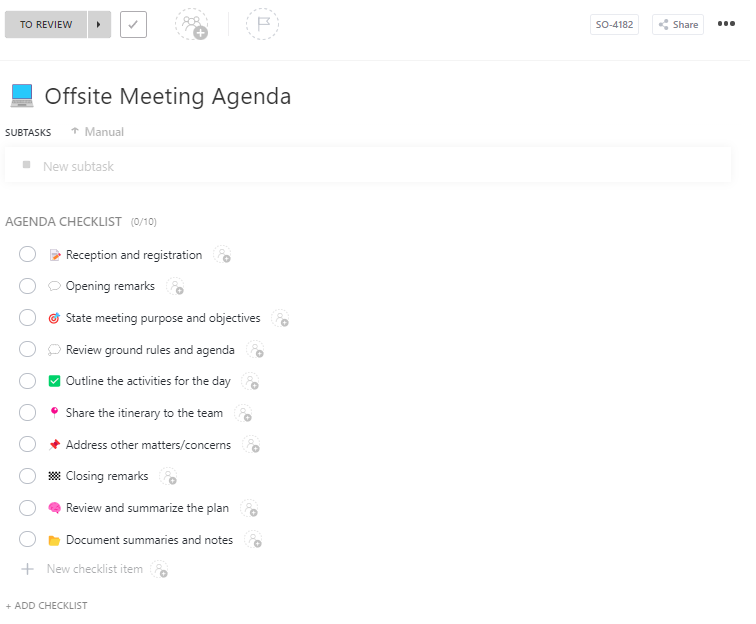This screenshot has height=624, width=756.
Task: Assign someone to Share the itinerary item
Action: (243, 413)
